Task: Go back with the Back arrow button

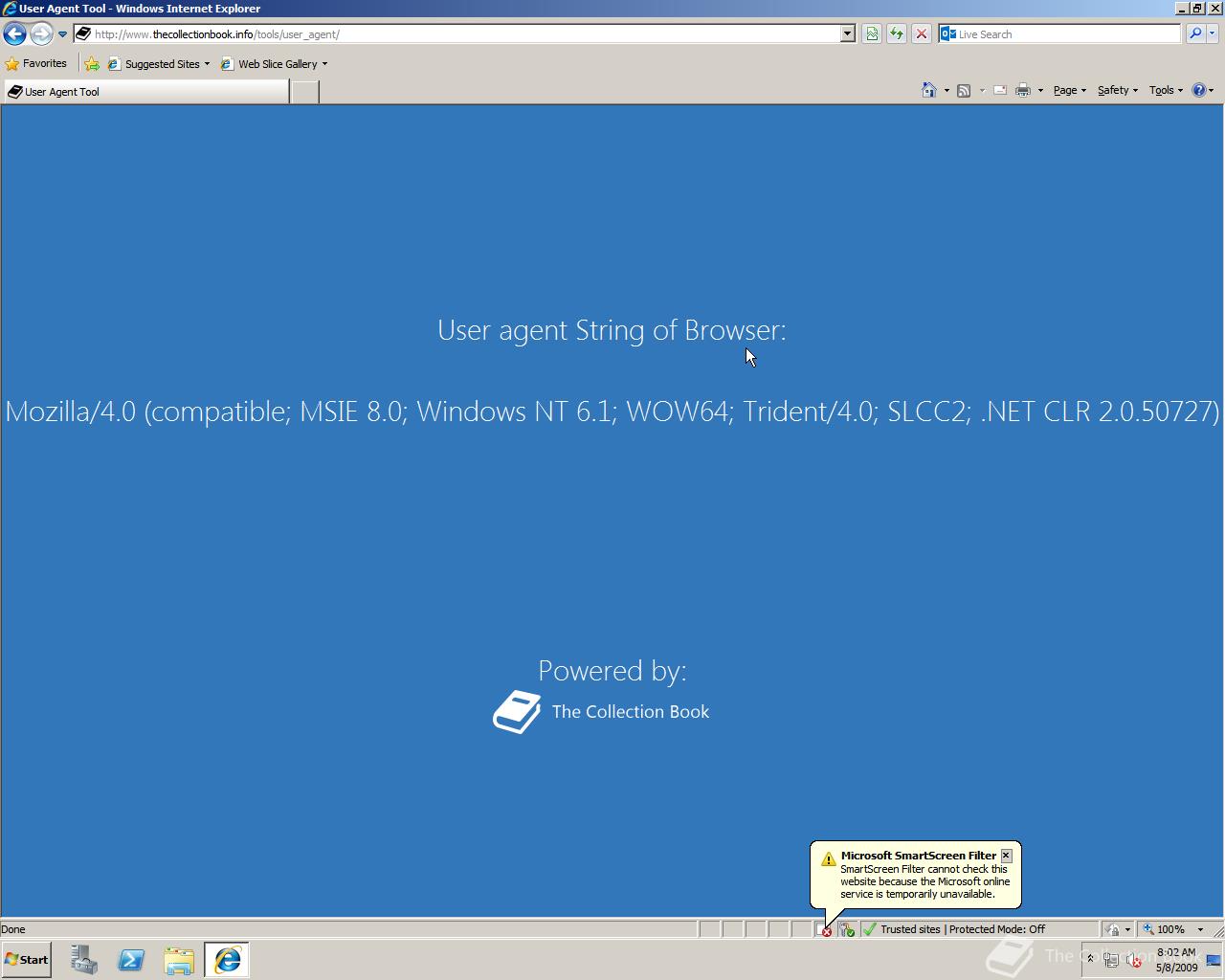Action: [14, 34]
